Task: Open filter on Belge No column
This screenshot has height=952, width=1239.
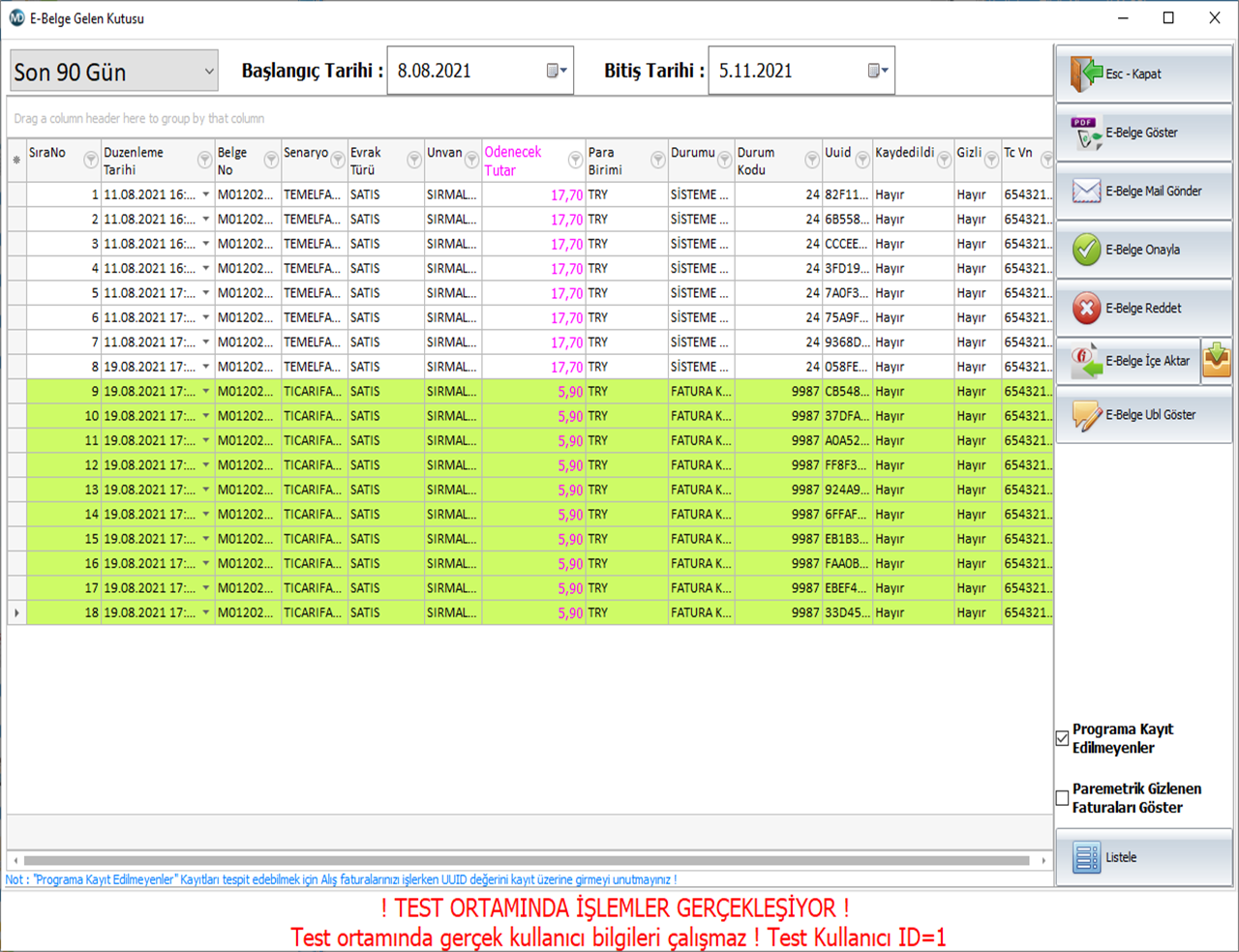Action: pos(271,160)
